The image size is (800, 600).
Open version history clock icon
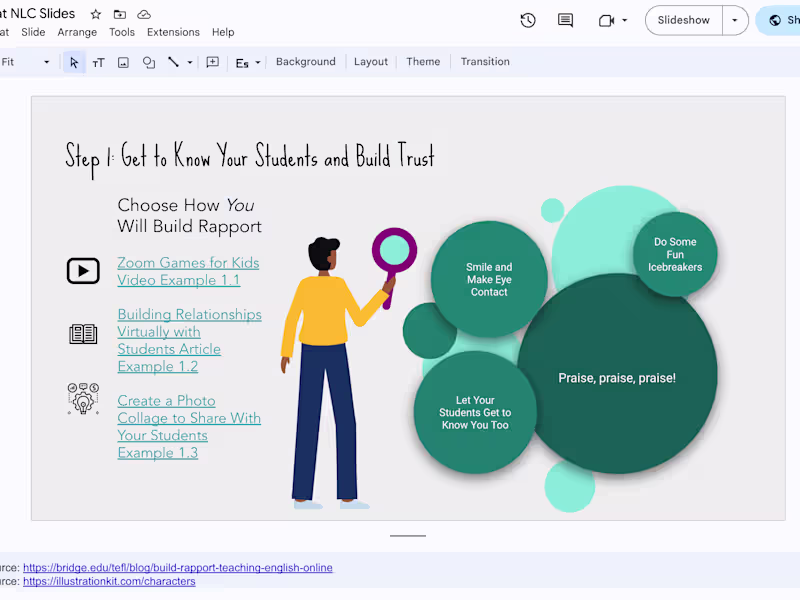pos(528,20)
